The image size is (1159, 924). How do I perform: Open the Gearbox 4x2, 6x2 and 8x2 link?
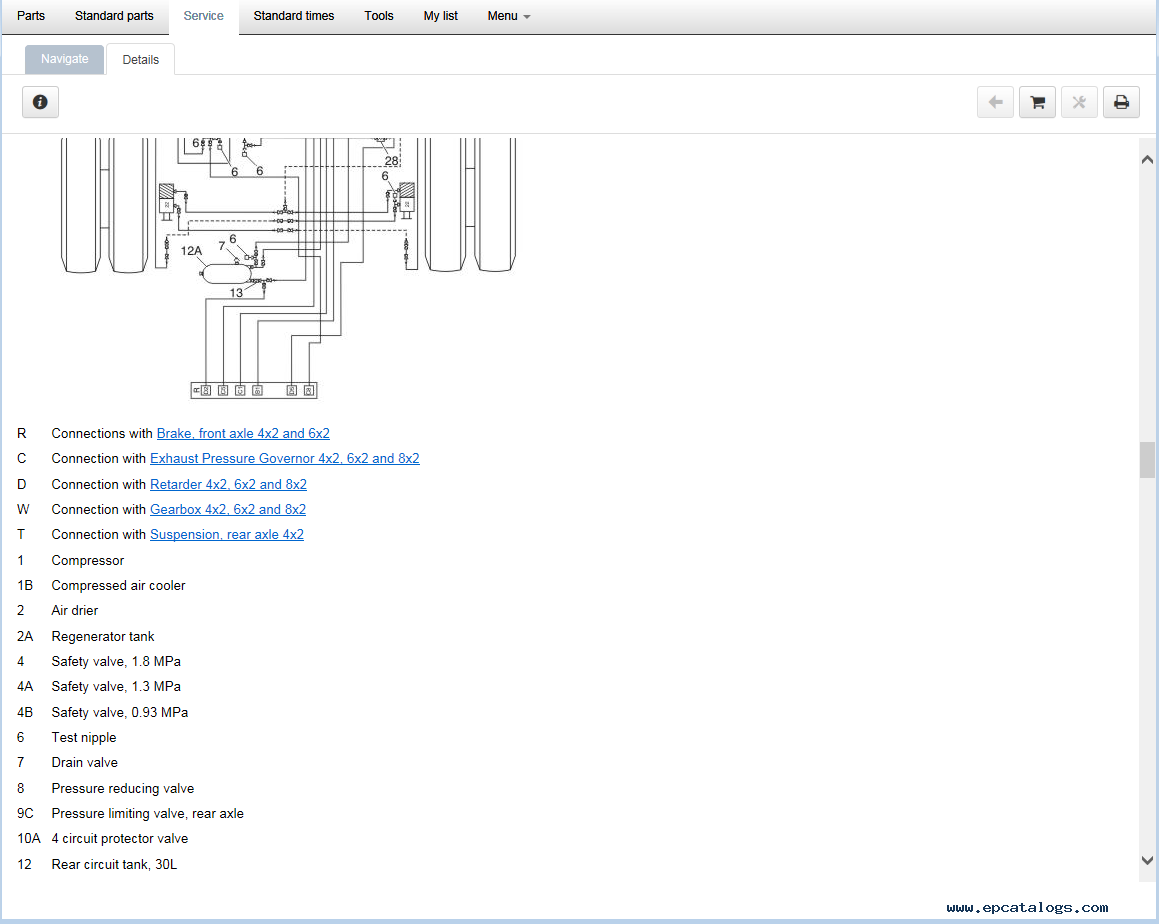228,510
